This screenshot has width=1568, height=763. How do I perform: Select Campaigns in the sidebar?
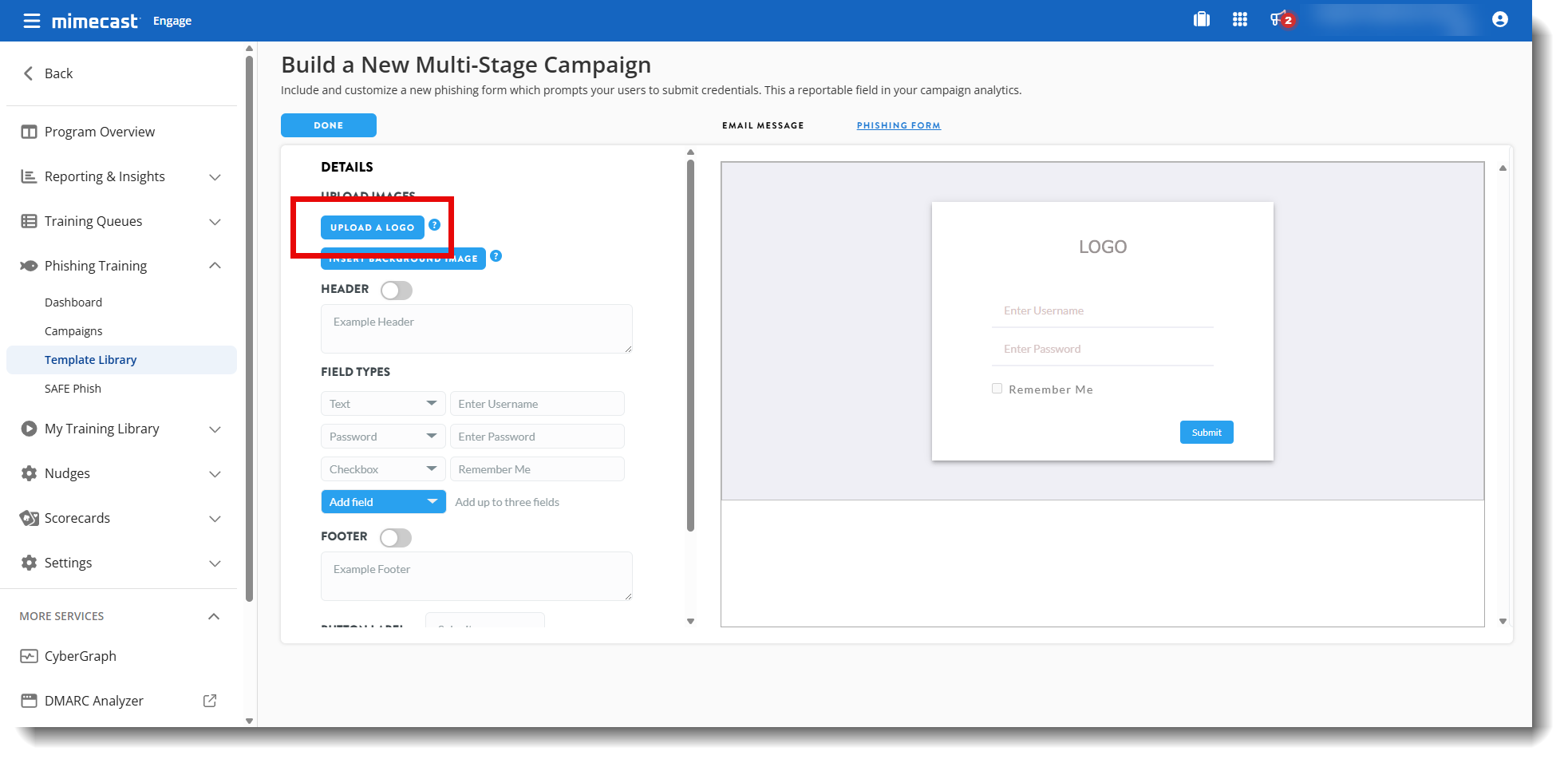pyautogui.click(x=73, y=331)
